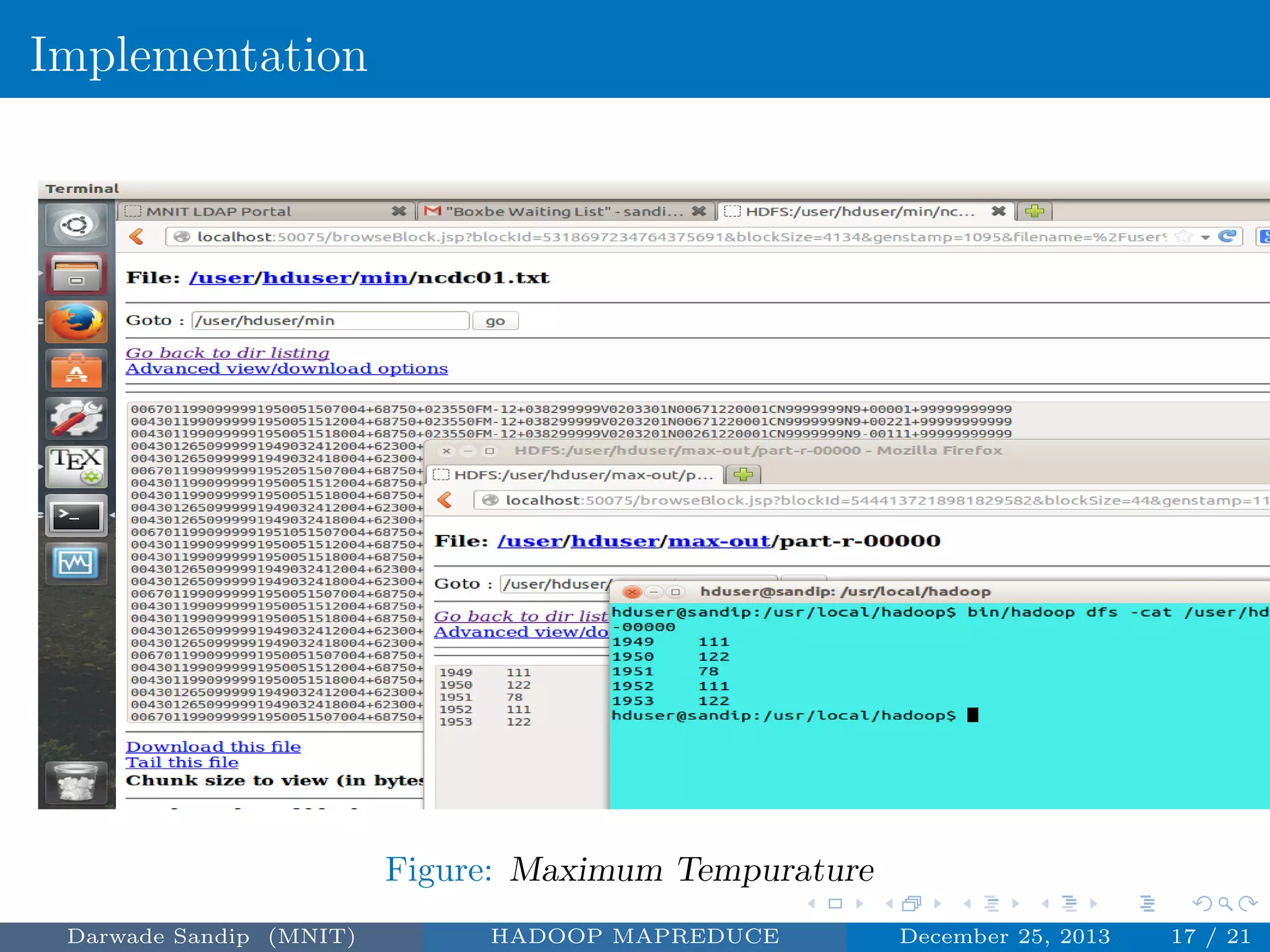Open Ubuntu Software Center icon
The width and height of the screenshot is (1270, 952).
[x=76, y=370]
